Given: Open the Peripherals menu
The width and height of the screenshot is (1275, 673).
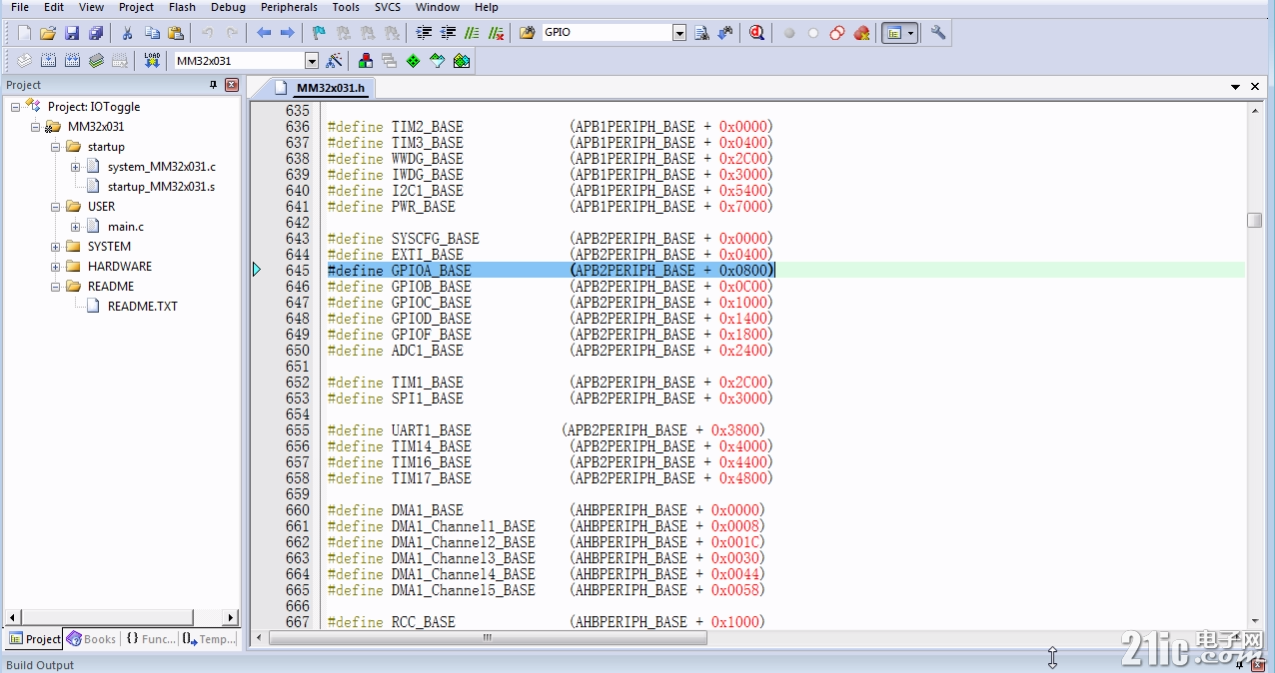Looking at the screenshot, I should 289,7.
